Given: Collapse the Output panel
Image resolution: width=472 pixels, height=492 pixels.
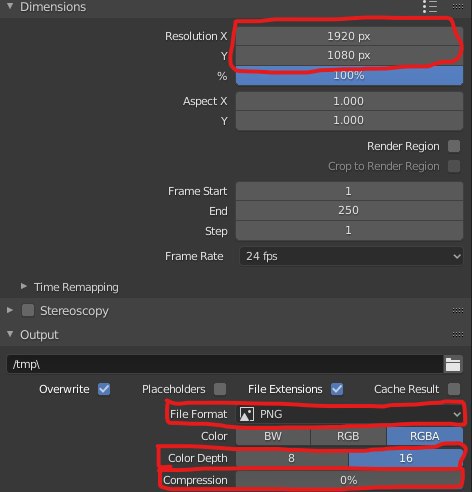Looking at the screenshot, I should pos(10,334).
